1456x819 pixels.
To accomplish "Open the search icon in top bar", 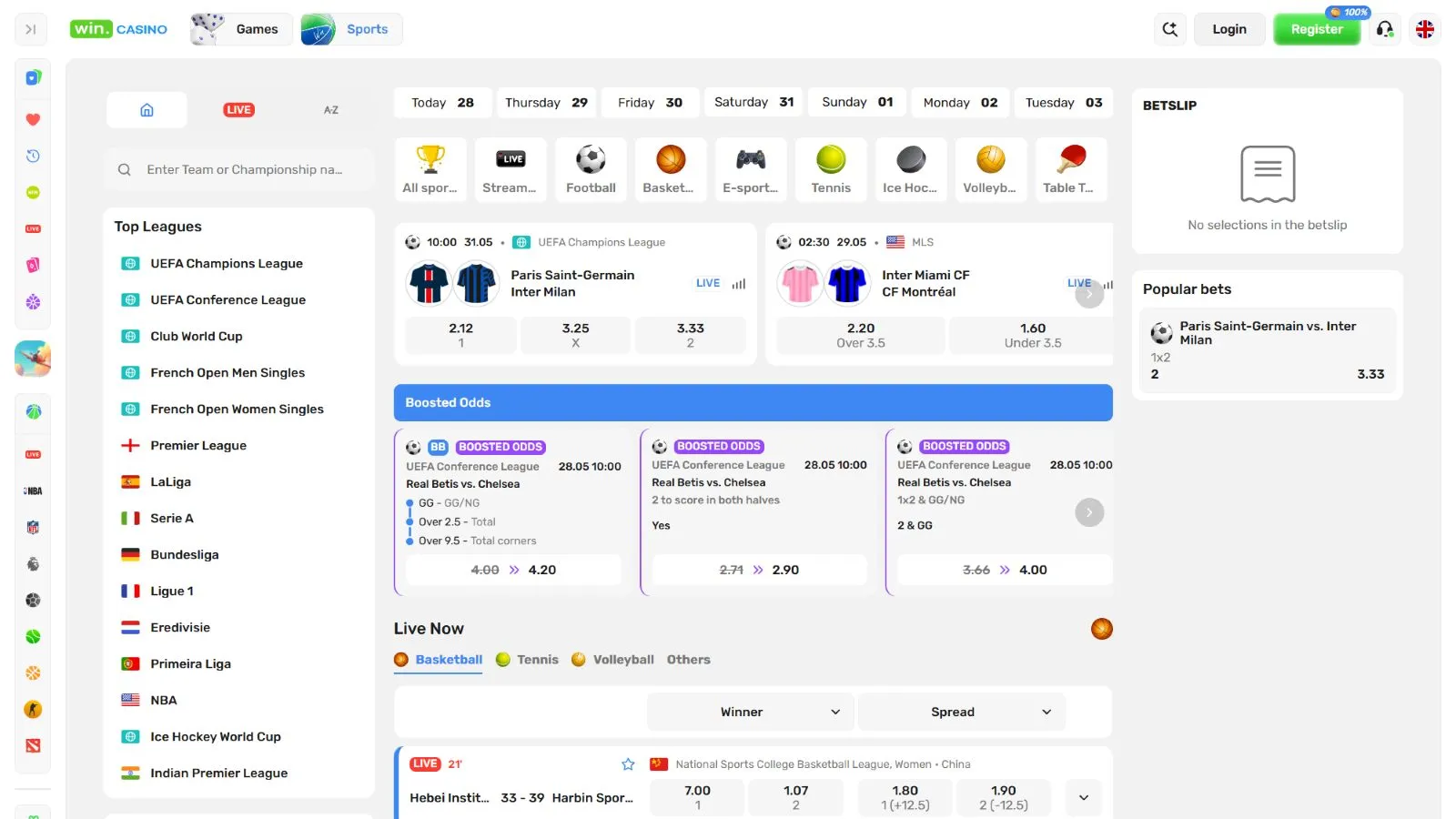I will [1170, 29].
